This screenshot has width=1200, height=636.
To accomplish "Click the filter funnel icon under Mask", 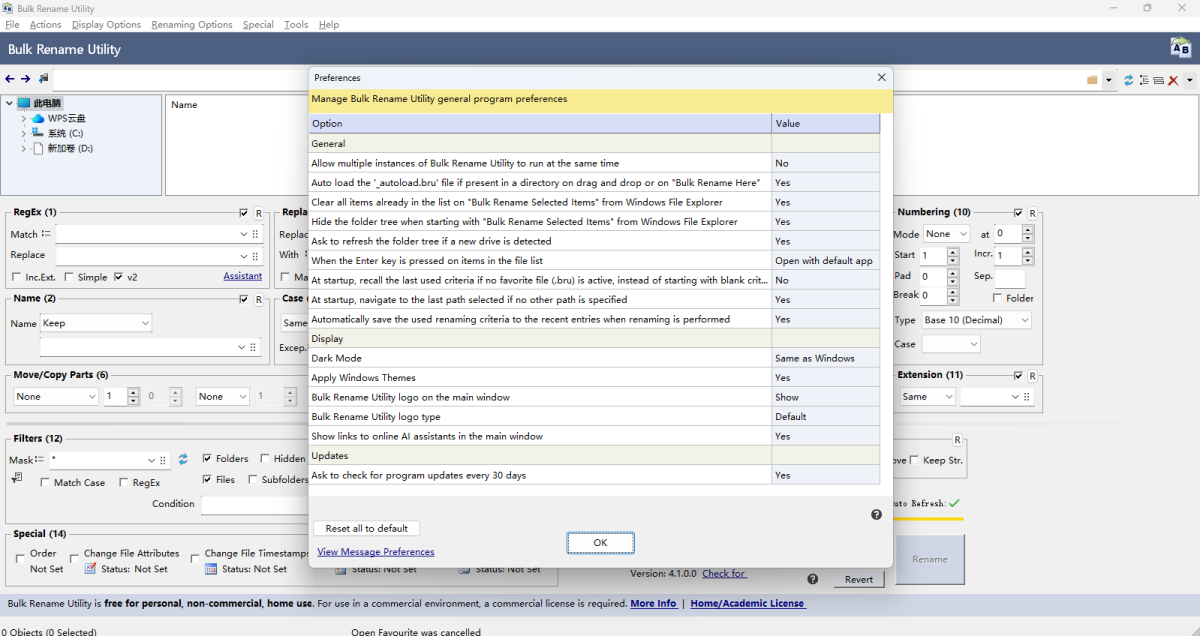I will pyautogui.click(x=17, y=479).
